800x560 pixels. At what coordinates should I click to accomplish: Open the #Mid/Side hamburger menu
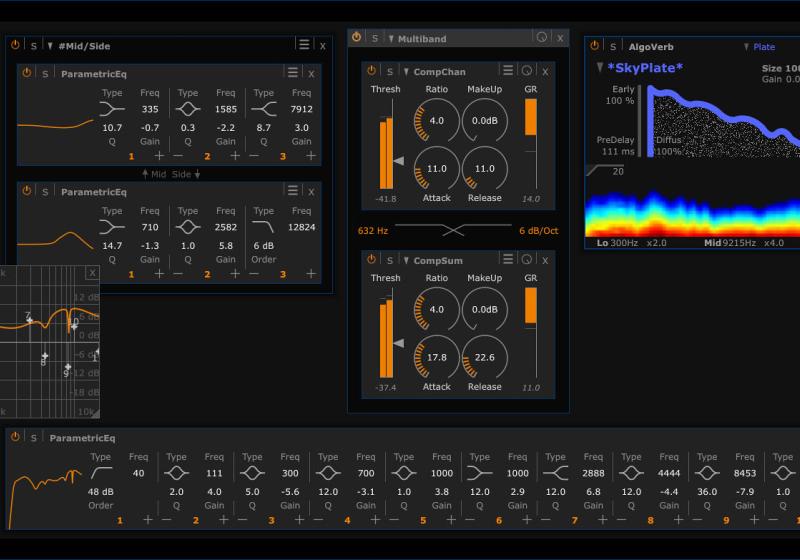pos(304,44)
